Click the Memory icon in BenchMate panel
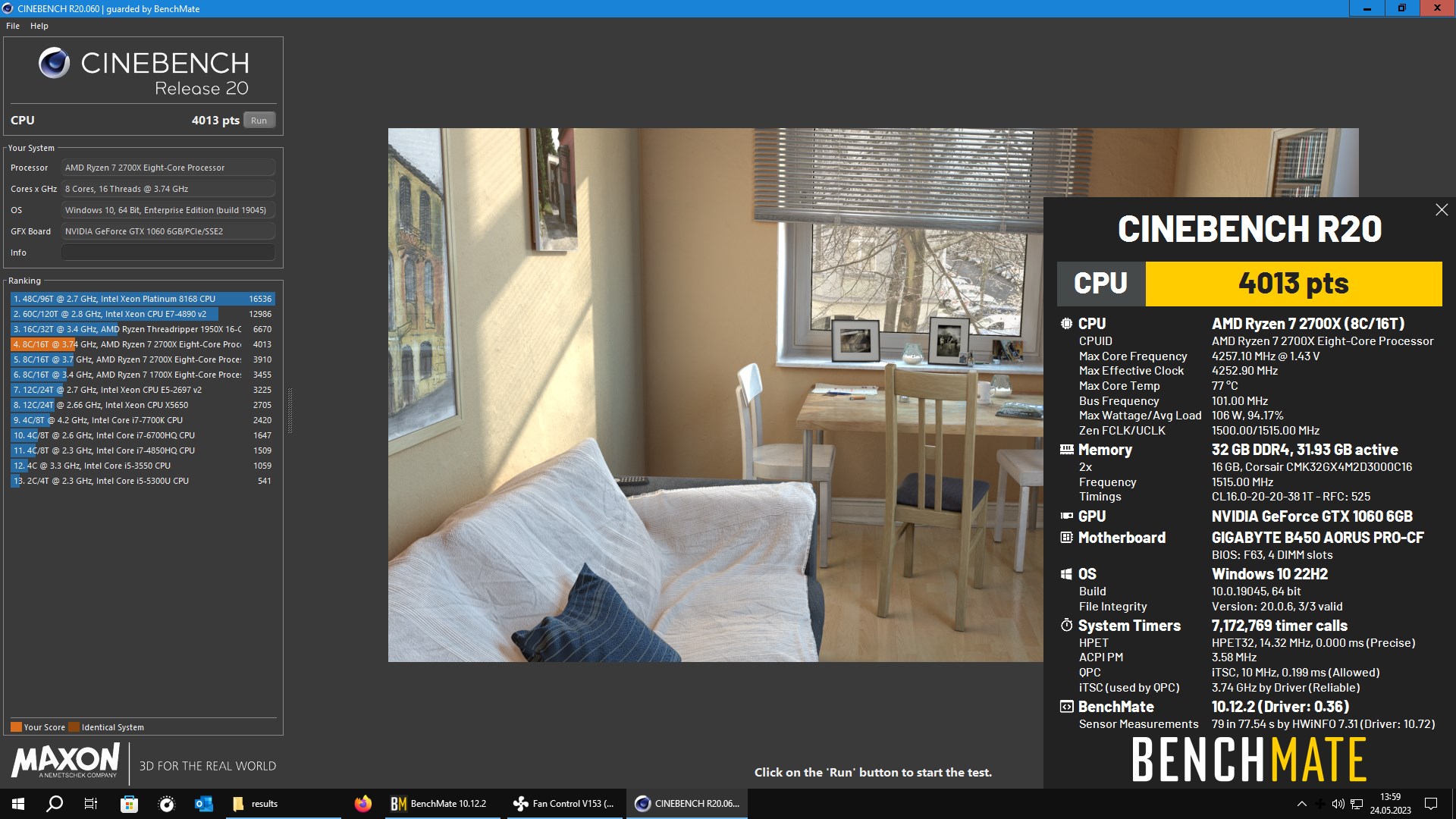Image resolution: width=1456 pixels, height=819 pixels. coord(1066,450)
